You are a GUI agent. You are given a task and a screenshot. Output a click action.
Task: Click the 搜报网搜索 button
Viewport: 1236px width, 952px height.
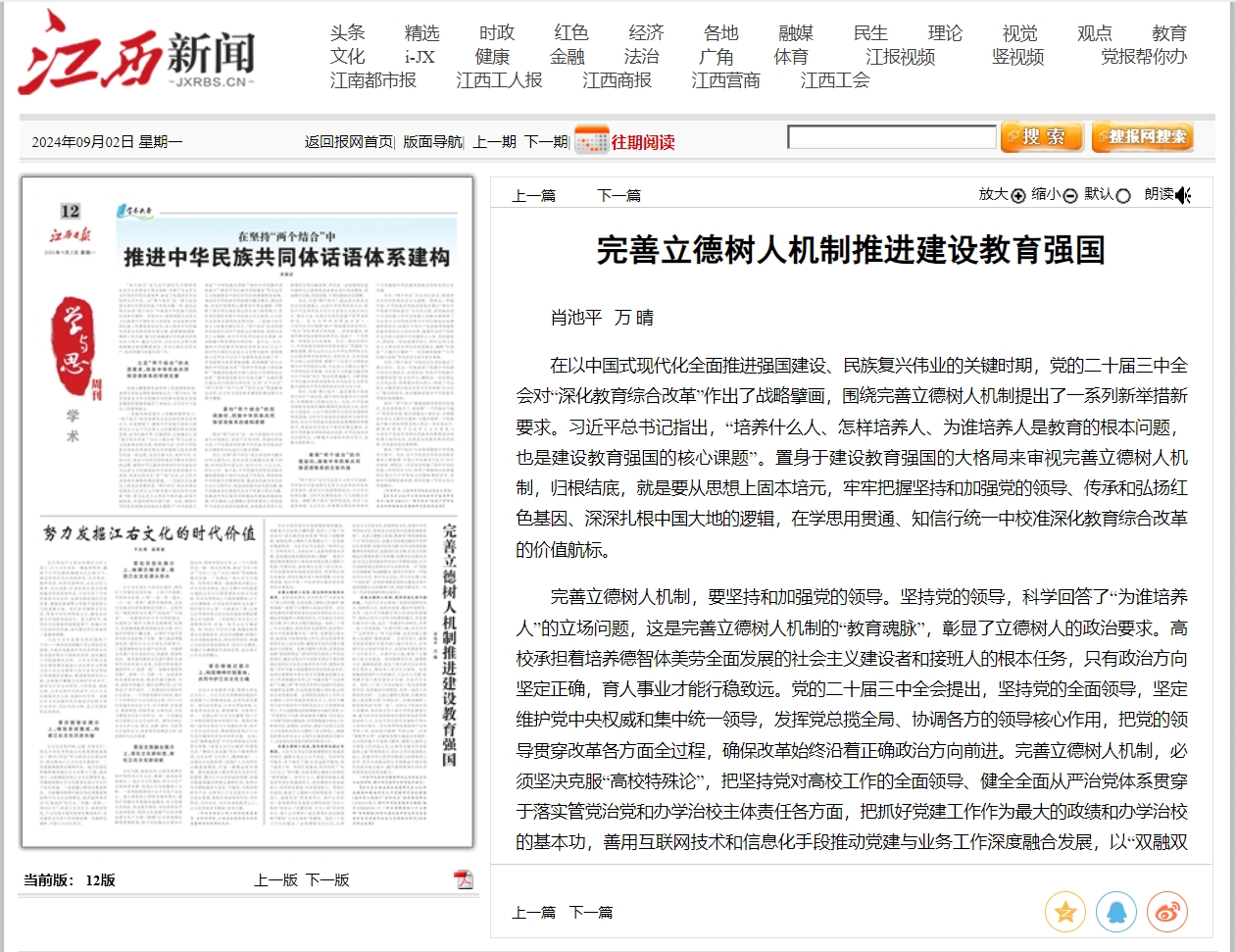click(x=1142, y=137)
